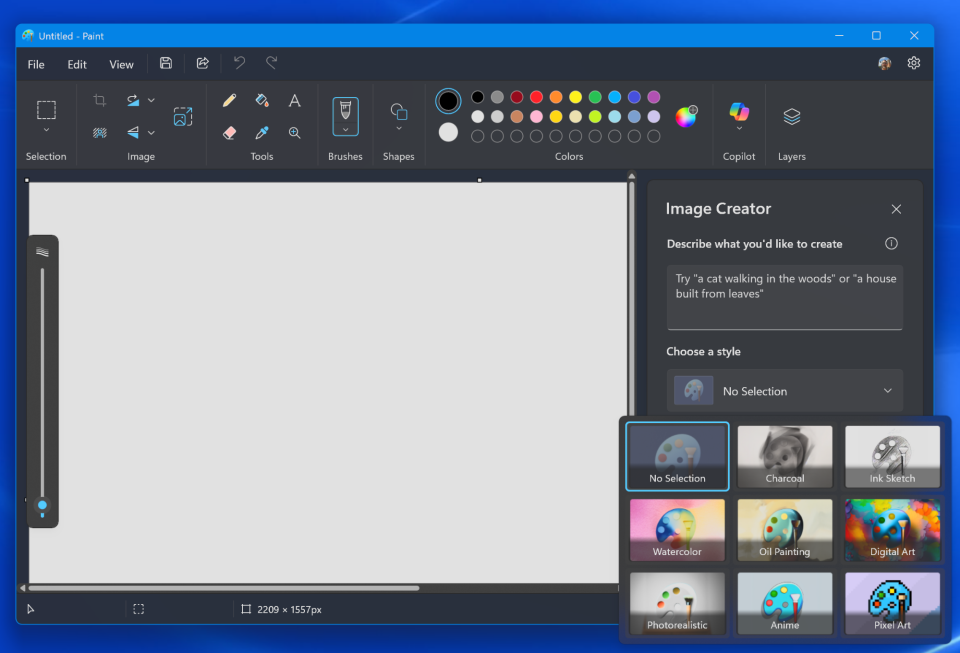This screenshot has width=960, height=653.
Task: Select the Eraser tool
Action: pyautogui.click(x=228, y=132)
